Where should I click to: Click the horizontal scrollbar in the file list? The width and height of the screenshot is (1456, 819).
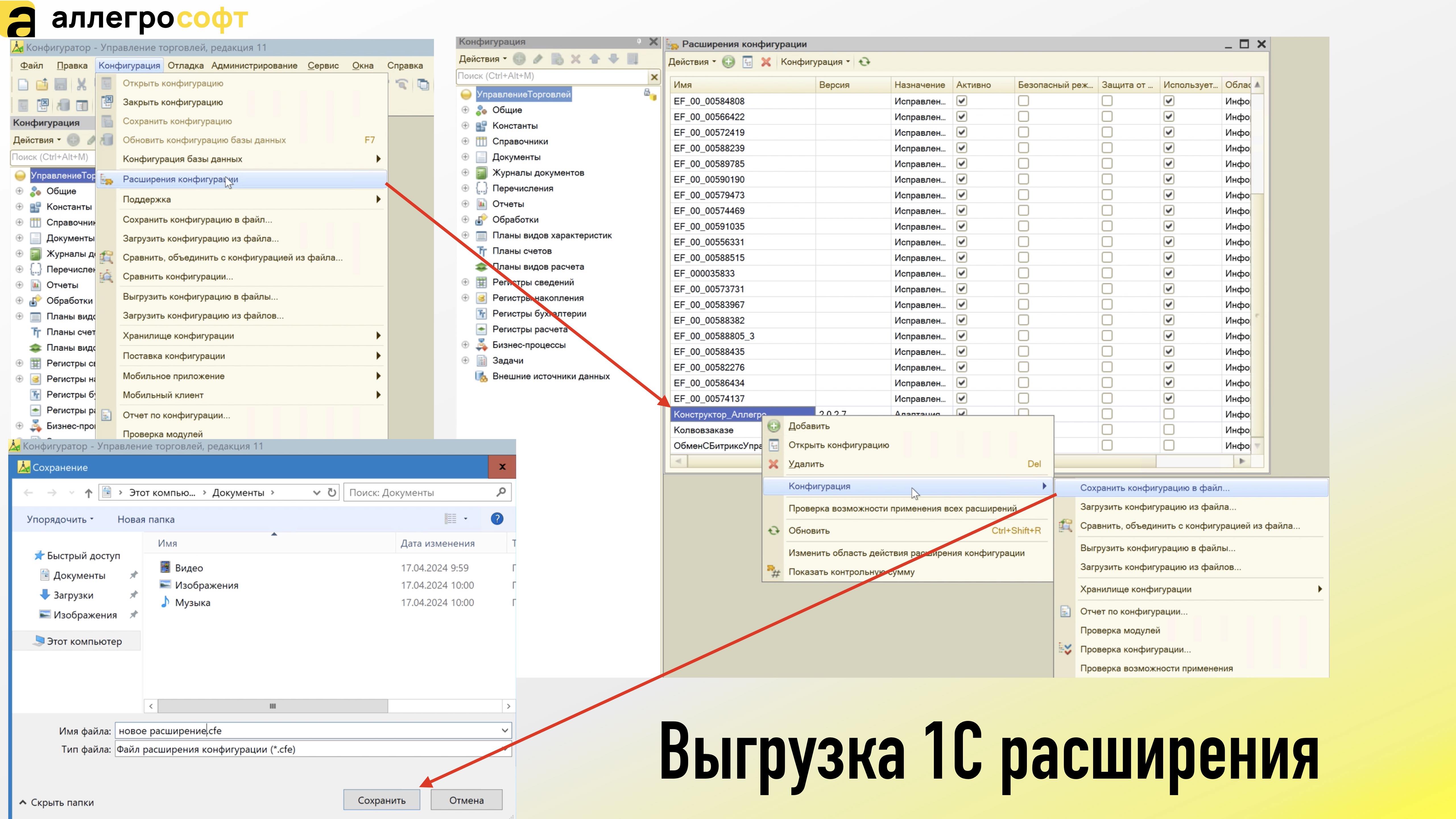pyautogui.click(x=272, y=706)
